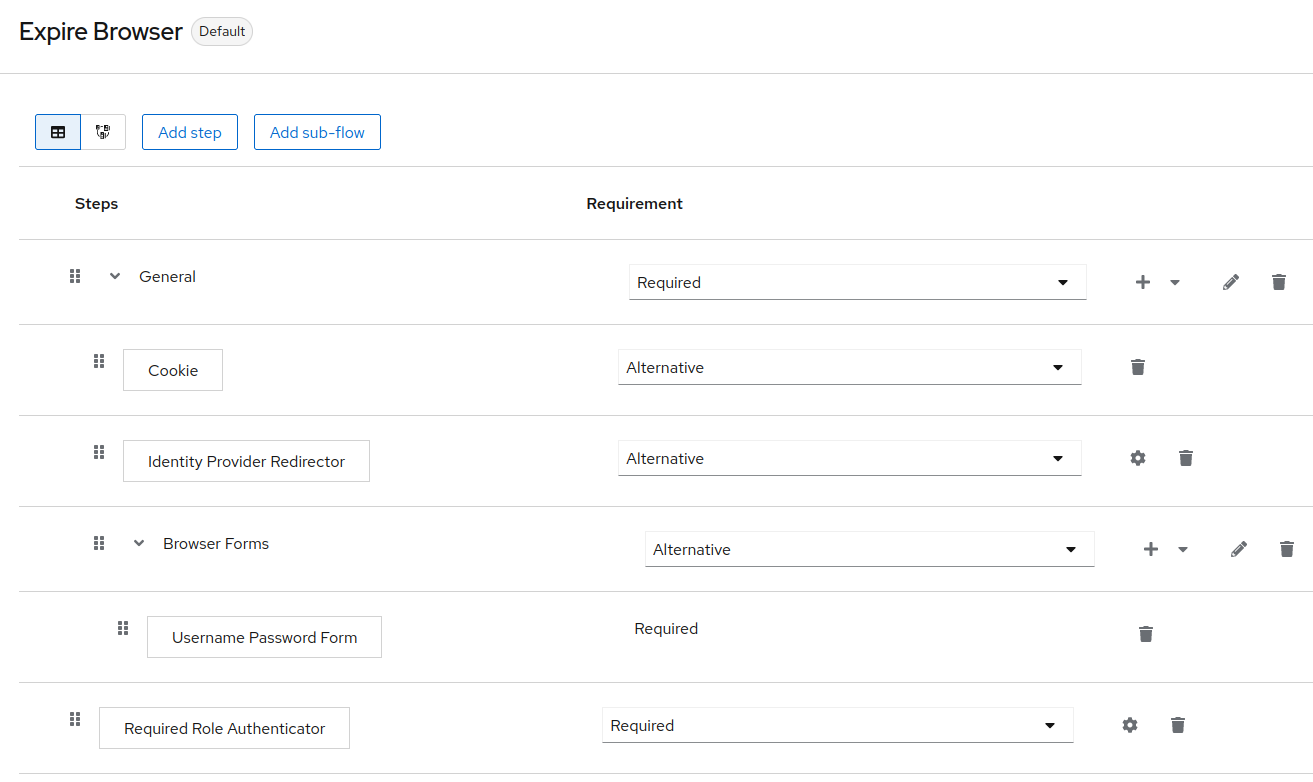The height and width of the screenshot is (782, 1313).
Task: Open Browser Forms requirement dropdown
Action: point(869,550)
